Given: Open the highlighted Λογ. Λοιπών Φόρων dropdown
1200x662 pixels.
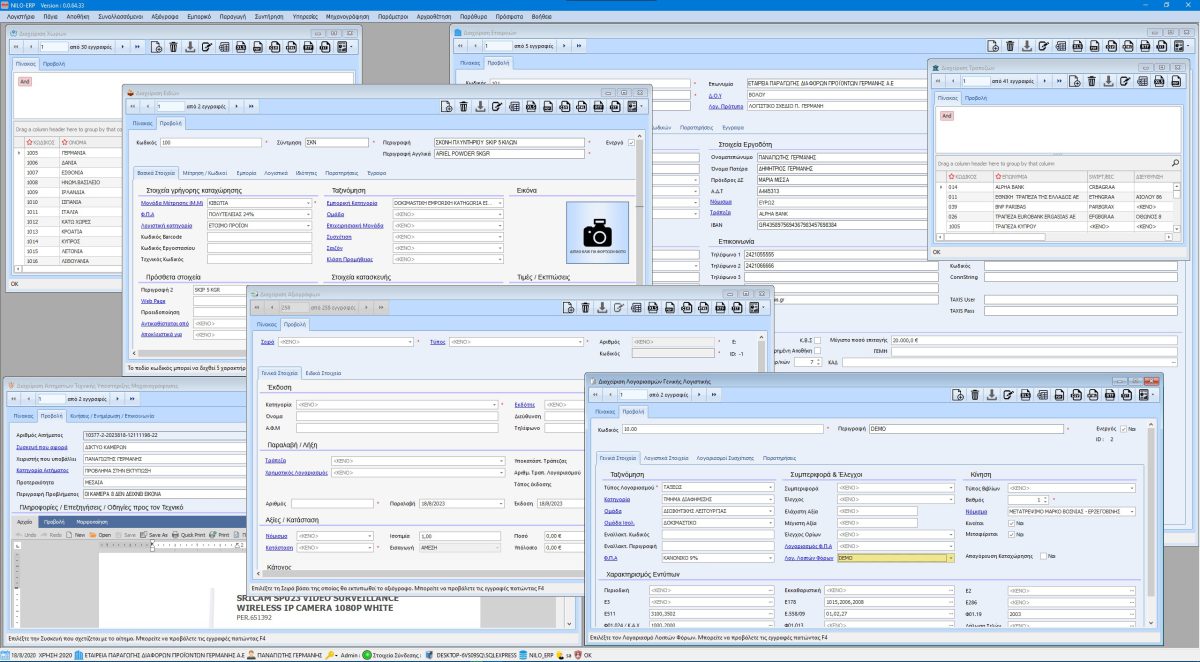Looking at the screenshot, I should pos(949,558).
